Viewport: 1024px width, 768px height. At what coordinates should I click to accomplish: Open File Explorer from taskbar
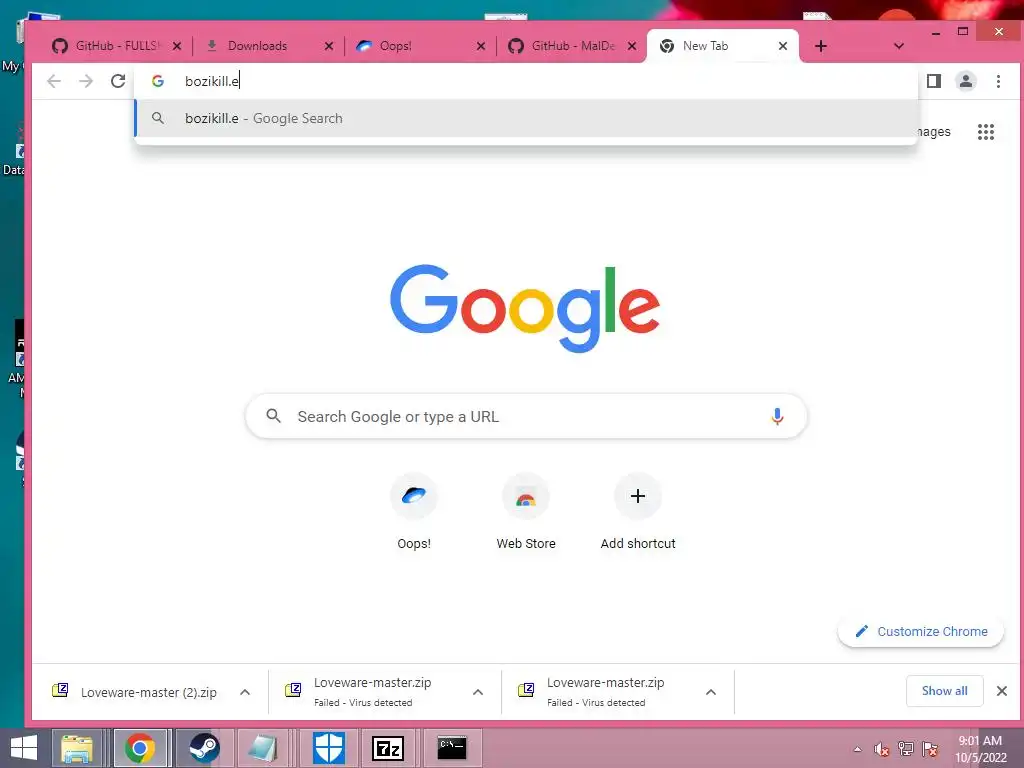point(77,748)
